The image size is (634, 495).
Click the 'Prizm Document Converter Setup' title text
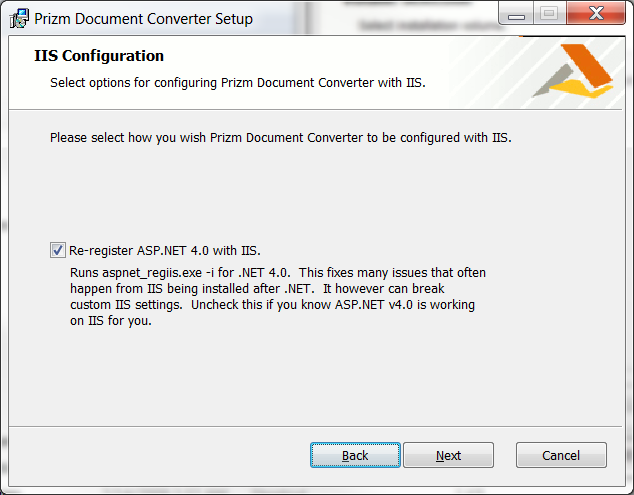click(x=144, y=19)
